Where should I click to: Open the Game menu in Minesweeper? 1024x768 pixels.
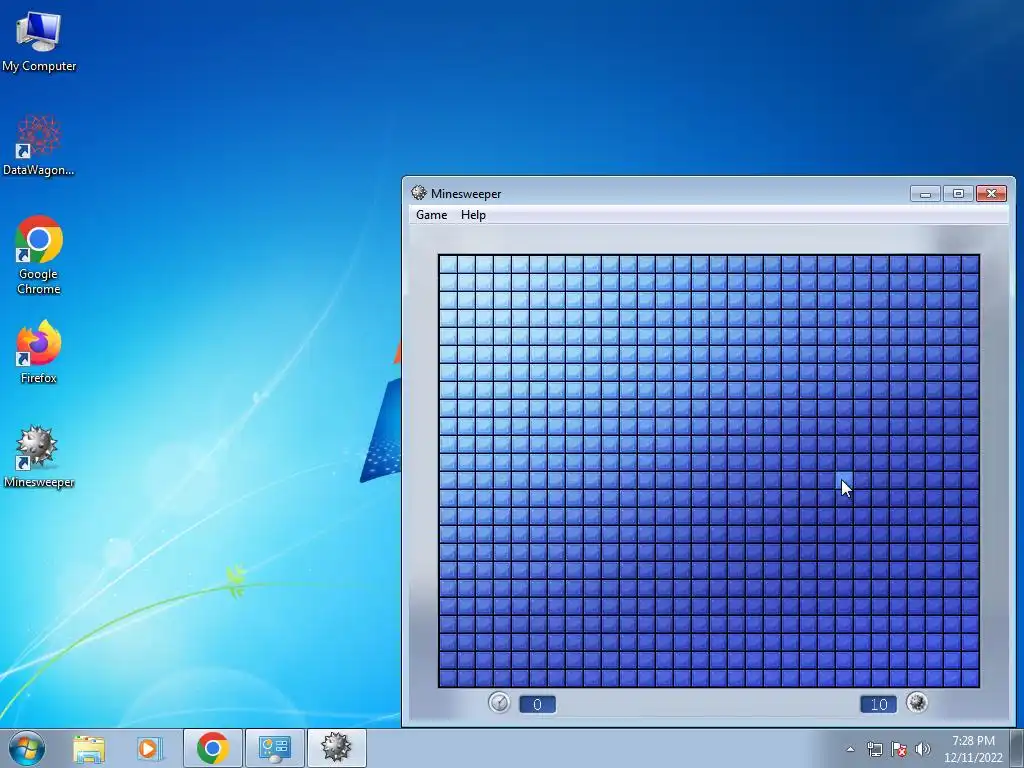tap(432, 215)
